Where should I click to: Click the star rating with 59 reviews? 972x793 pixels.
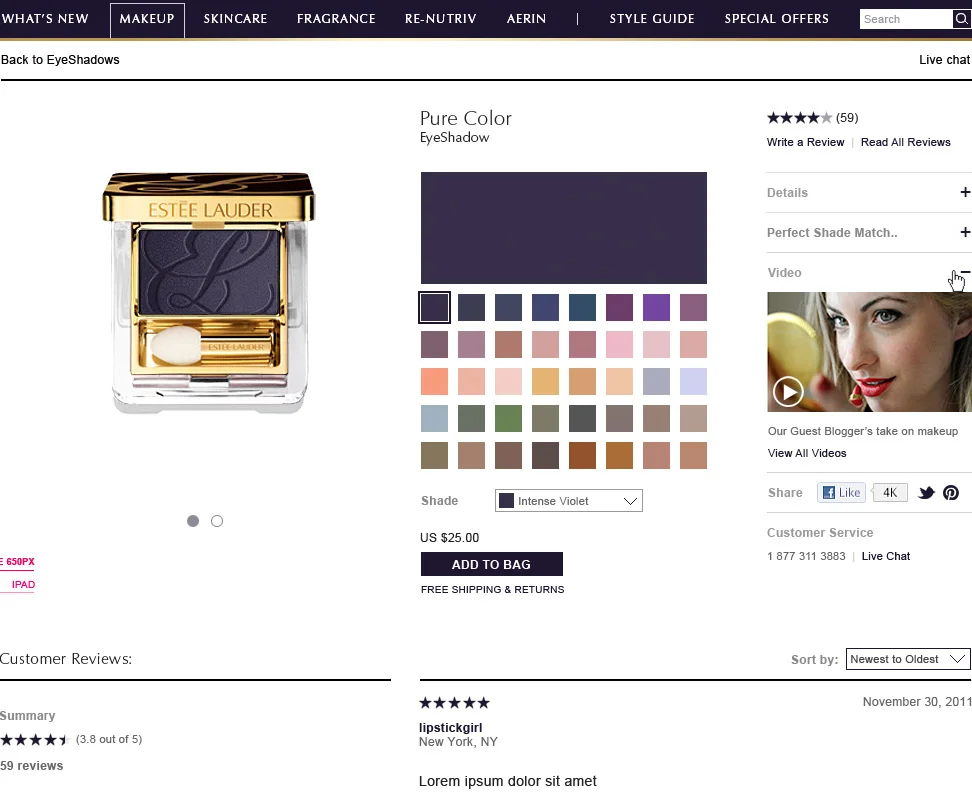pos(813,118)
